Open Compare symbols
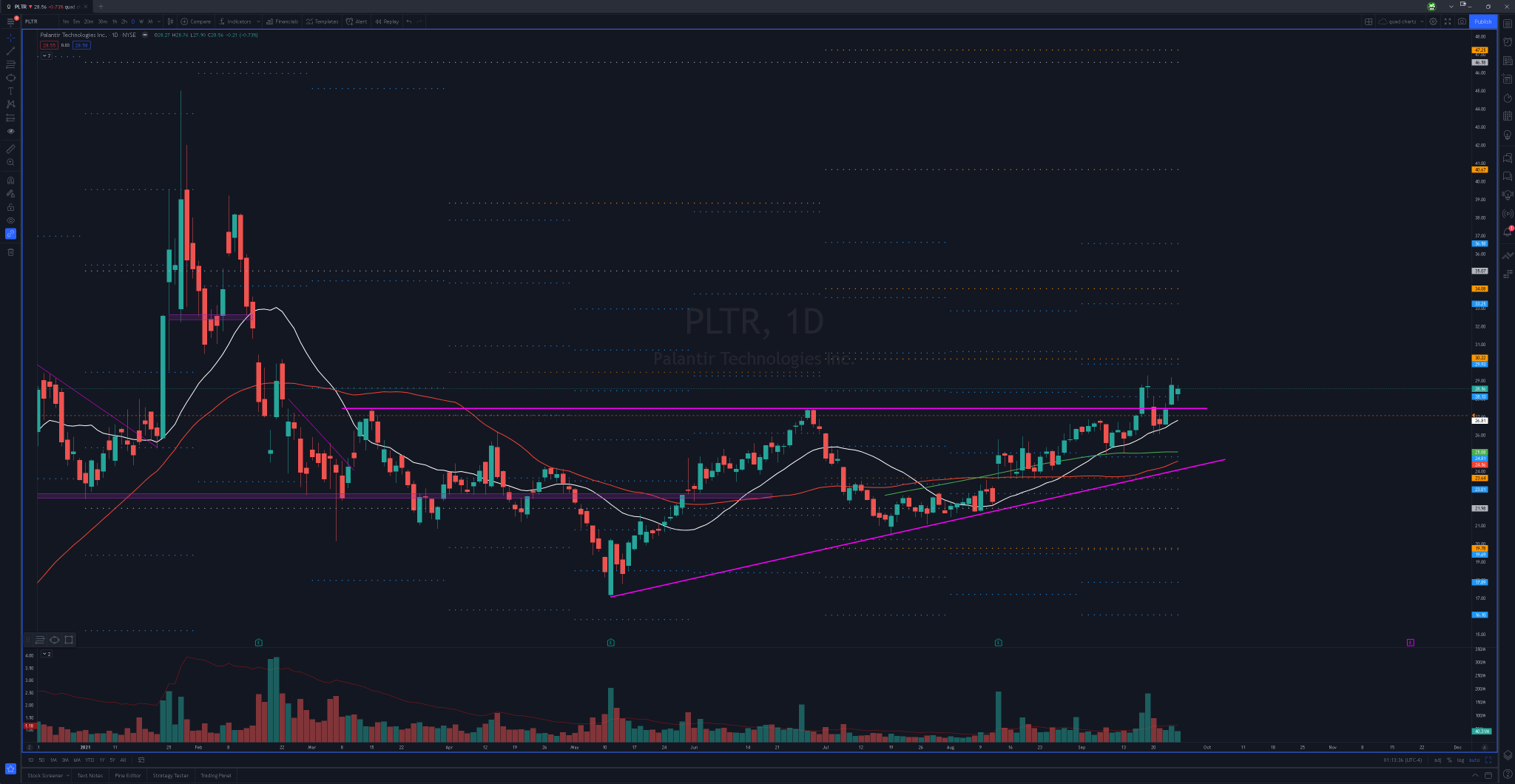Image resolution: width=1515 pixels, height=784 pixels. coord(196,21)
